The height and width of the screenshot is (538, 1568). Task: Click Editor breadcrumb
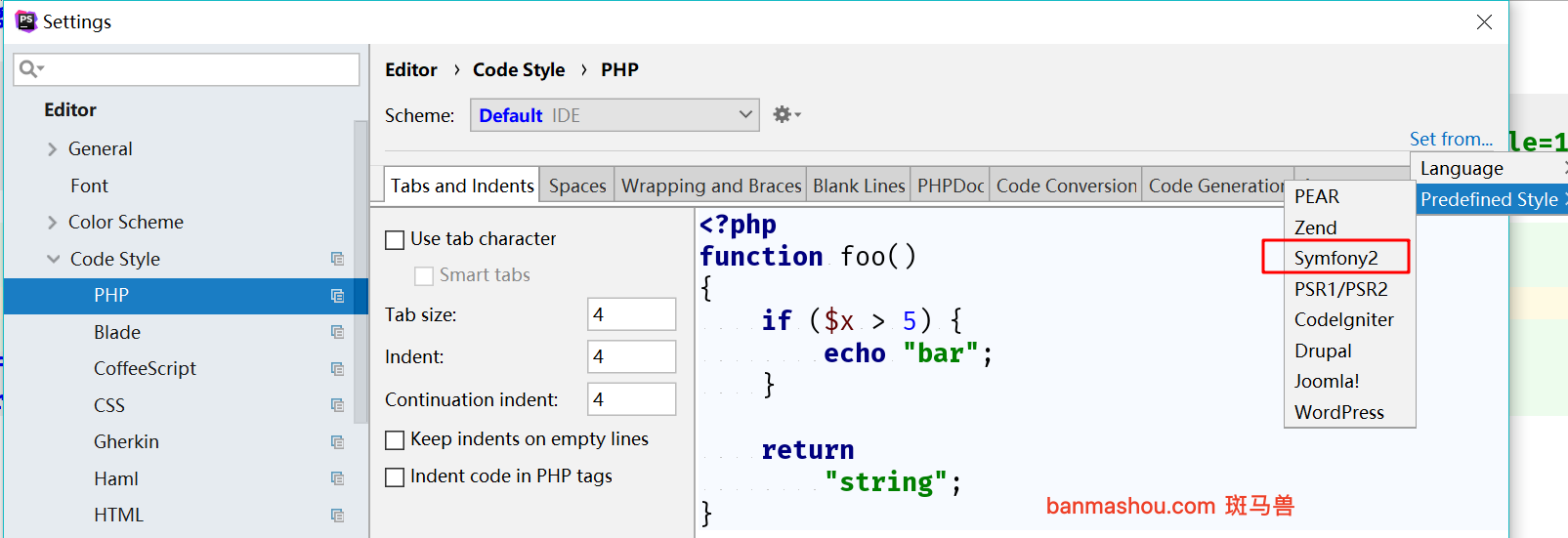(411, 69)
